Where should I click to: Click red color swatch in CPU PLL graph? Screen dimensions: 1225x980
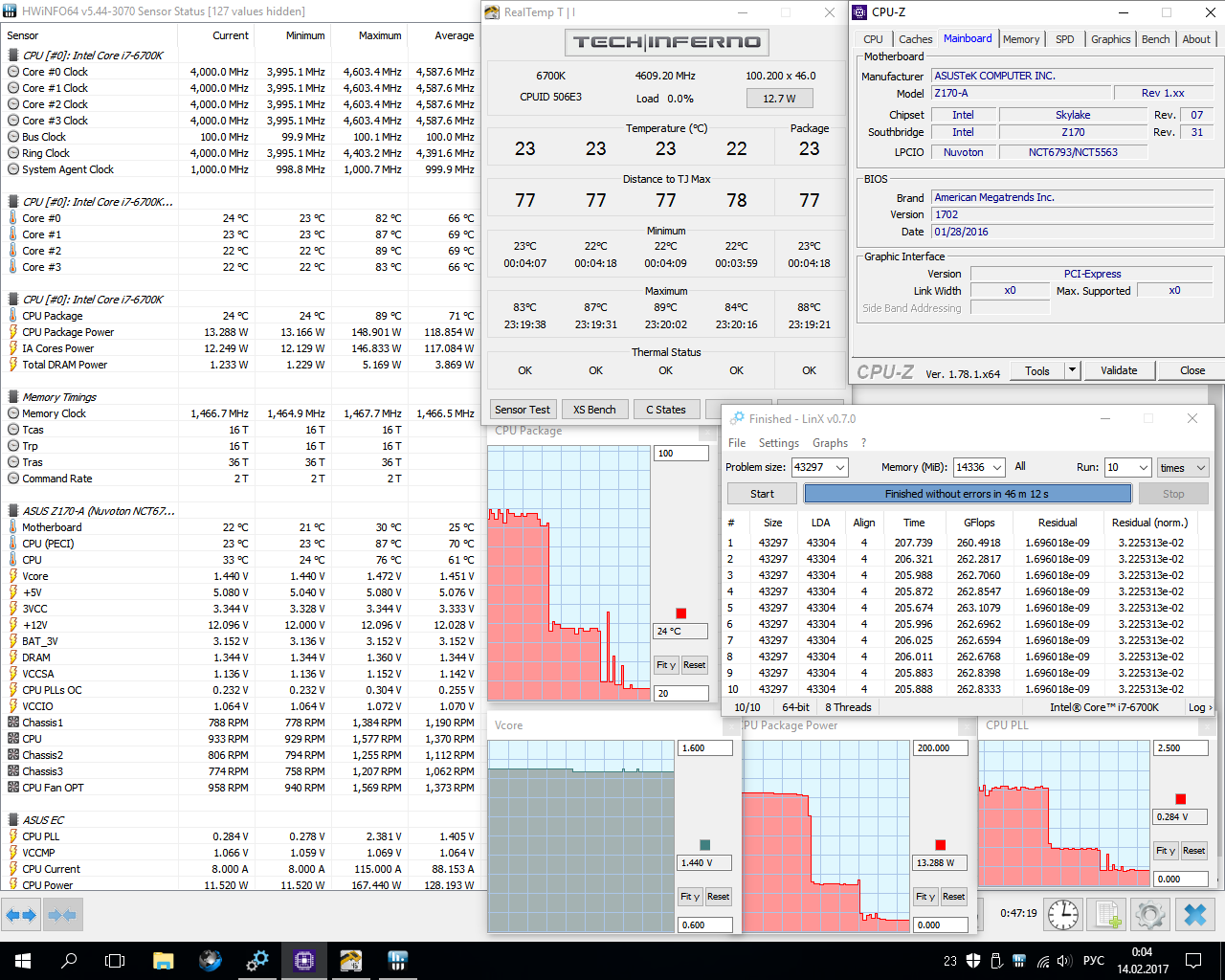1181,799
